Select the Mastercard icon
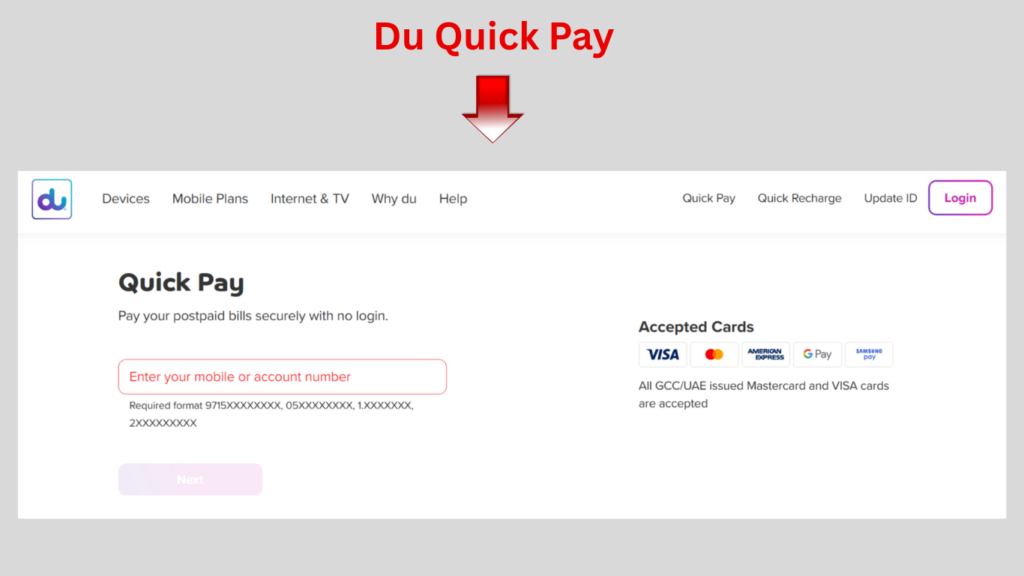Viewport: 1024px width, 576px height. point(714,355)
